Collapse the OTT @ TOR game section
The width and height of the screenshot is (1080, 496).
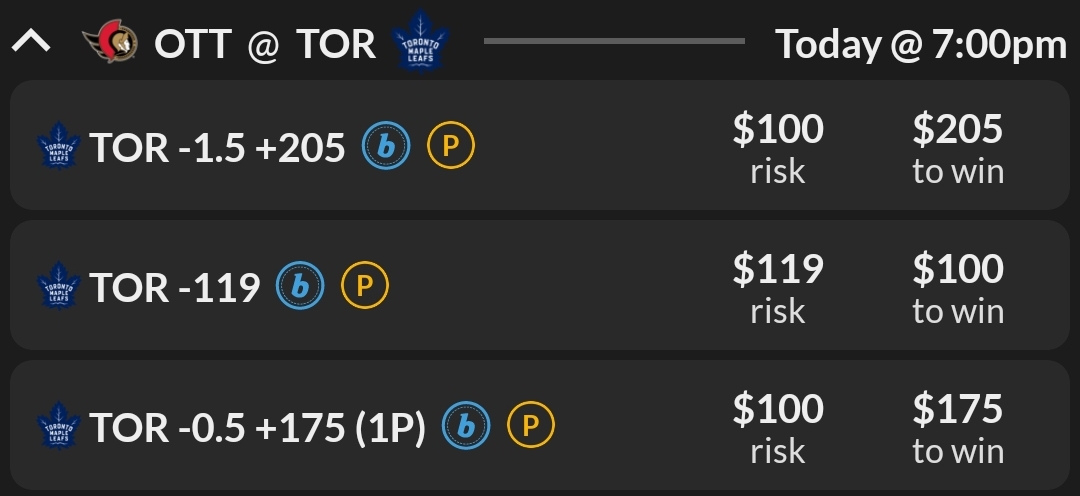coord(31,43)
